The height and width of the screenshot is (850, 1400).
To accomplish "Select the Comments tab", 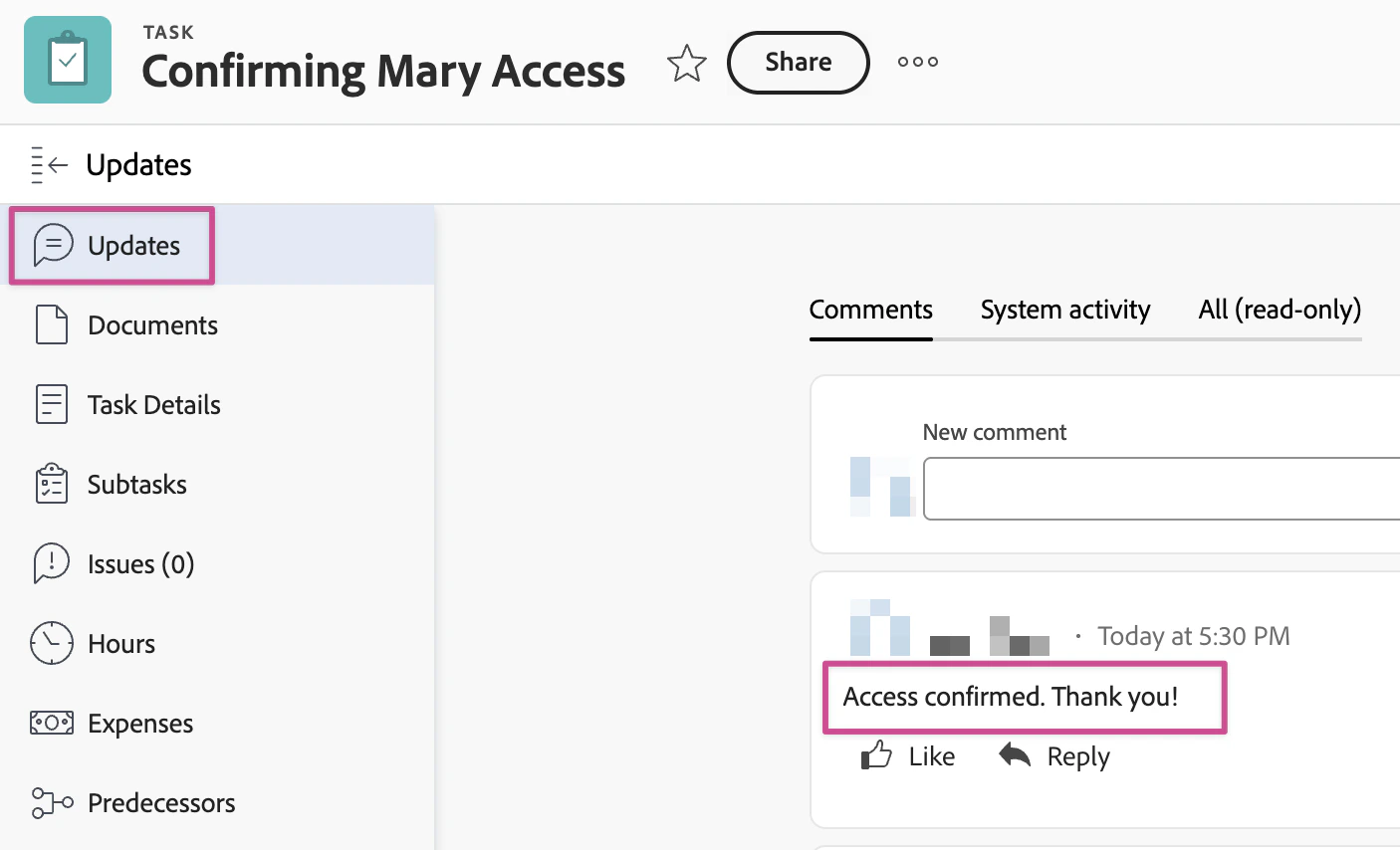I will (x=870, y=310).
